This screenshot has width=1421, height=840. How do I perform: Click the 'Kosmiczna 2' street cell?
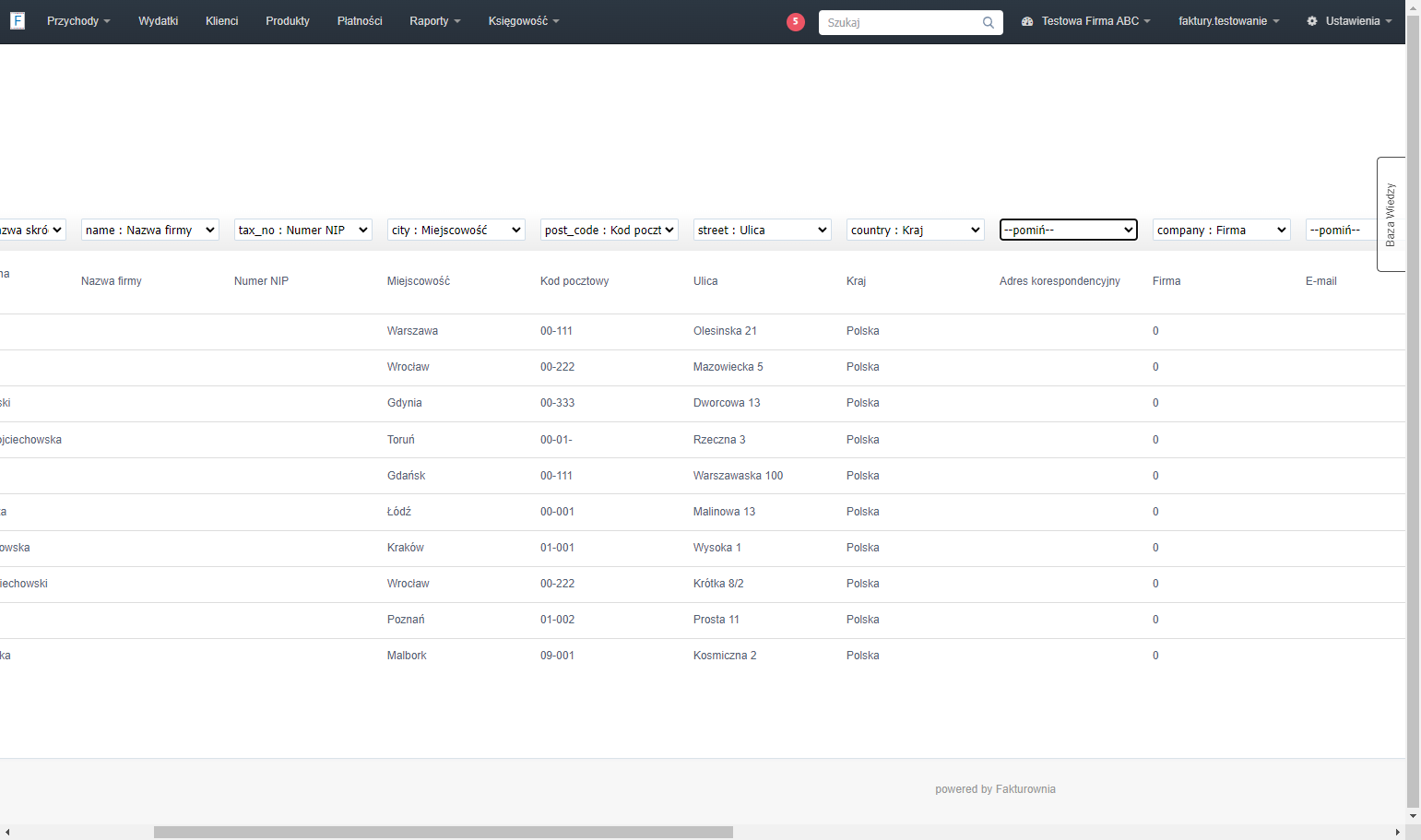click(725, 656)
